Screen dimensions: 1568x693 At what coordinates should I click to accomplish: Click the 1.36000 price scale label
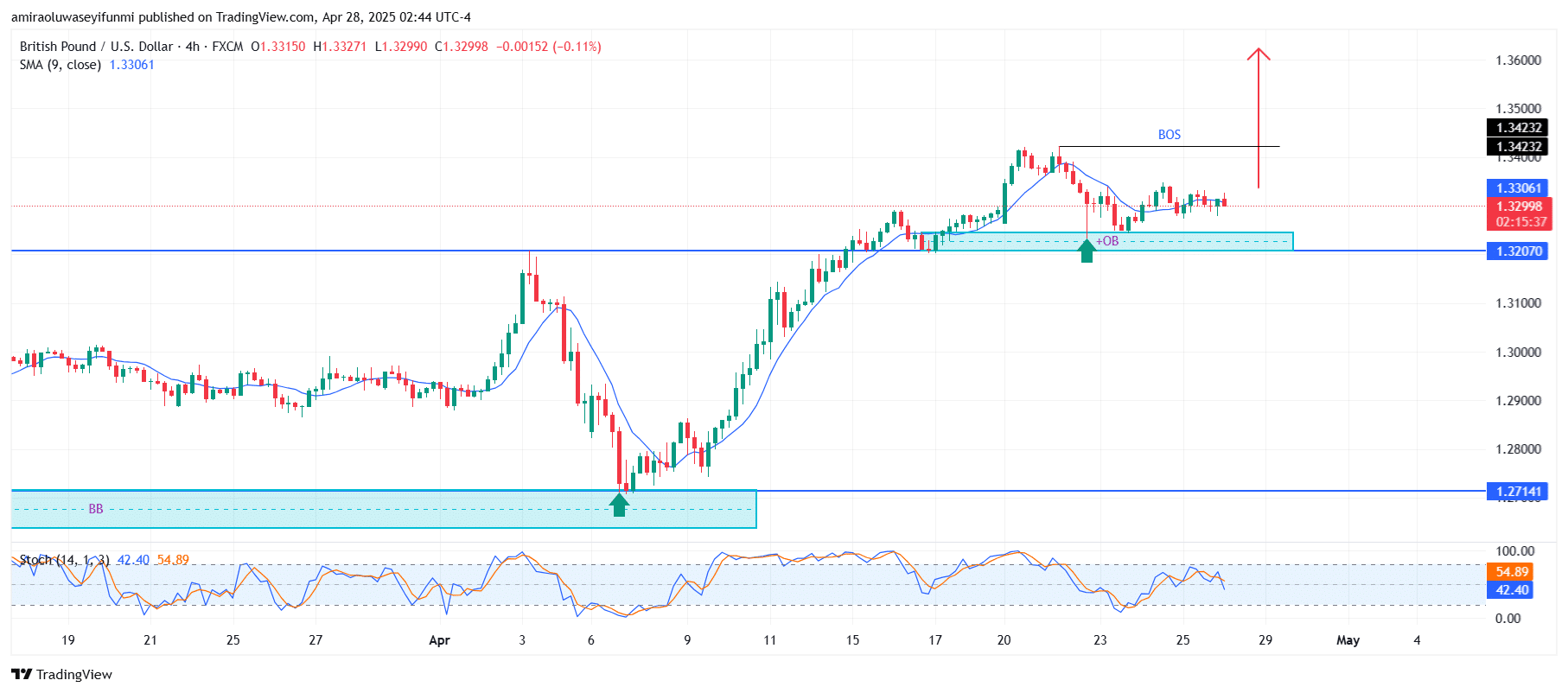coord(1518,60)
